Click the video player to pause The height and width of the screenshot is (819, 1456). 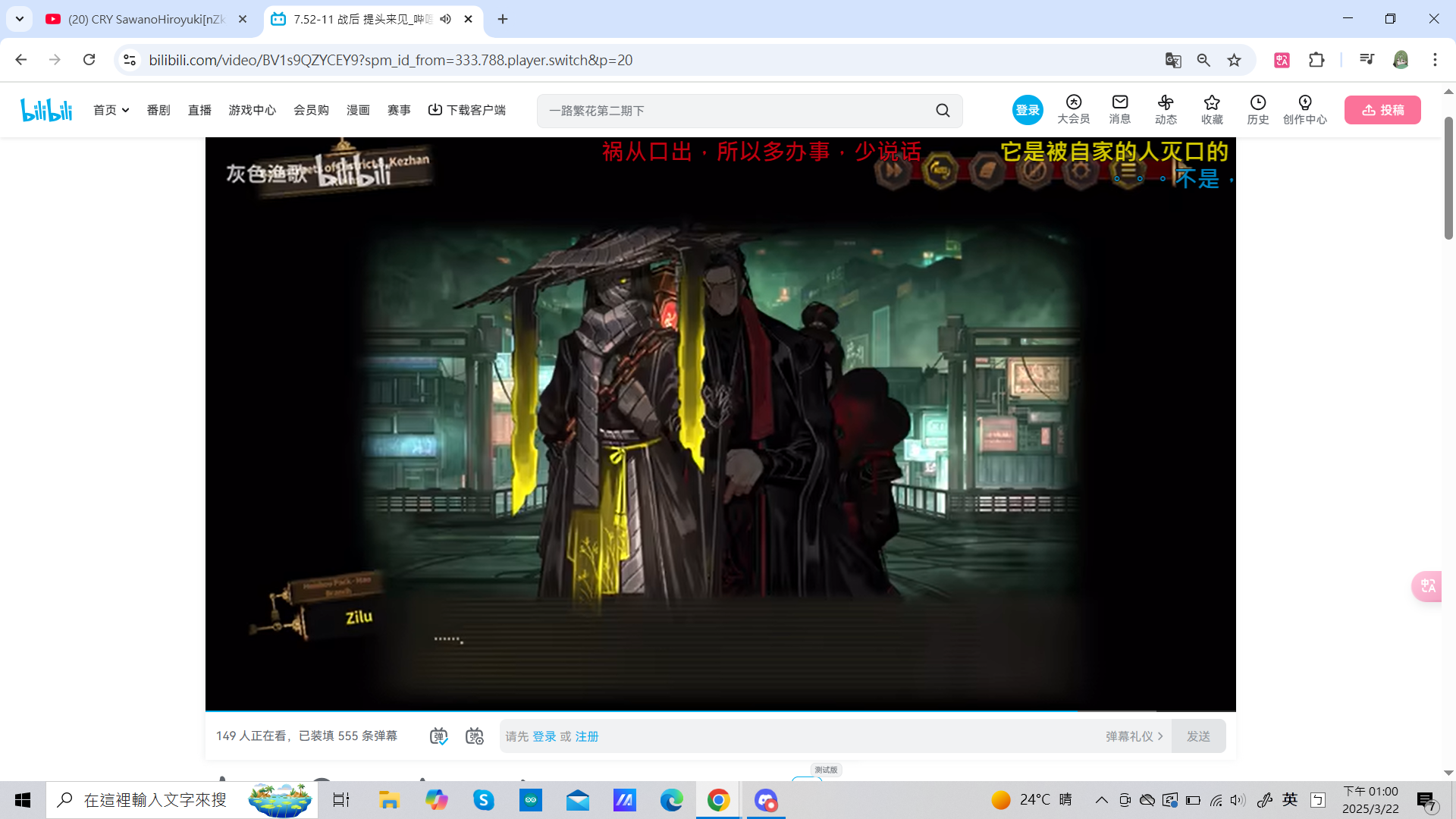pos(720,424)
